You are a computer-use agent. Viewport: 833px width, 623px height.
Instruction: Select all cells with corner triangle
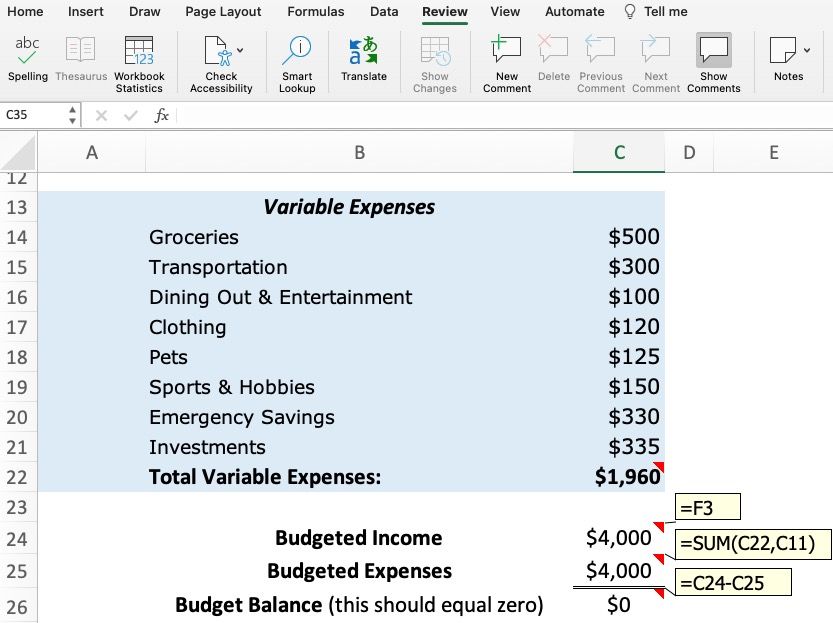pos(19,153)
